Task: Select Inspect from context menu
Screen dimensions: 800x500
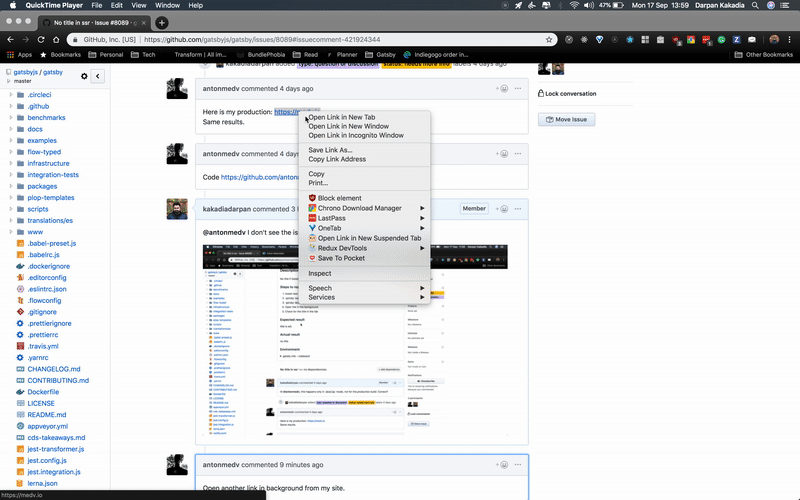Action: pos(365,273)
